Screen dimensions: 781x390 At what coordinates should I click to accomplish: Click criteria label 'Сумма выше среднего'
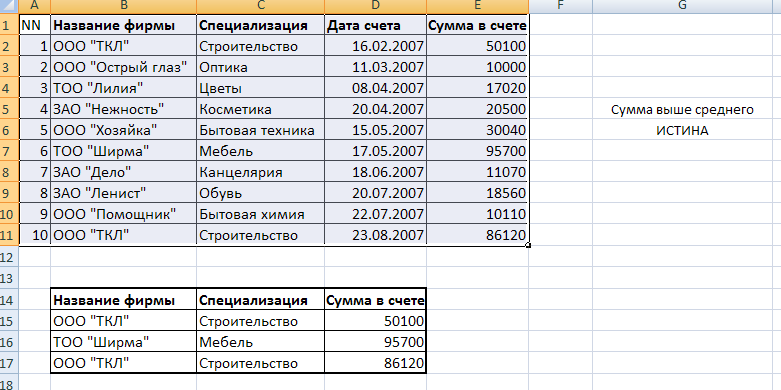pyautogui.click(x=682, y=109)
